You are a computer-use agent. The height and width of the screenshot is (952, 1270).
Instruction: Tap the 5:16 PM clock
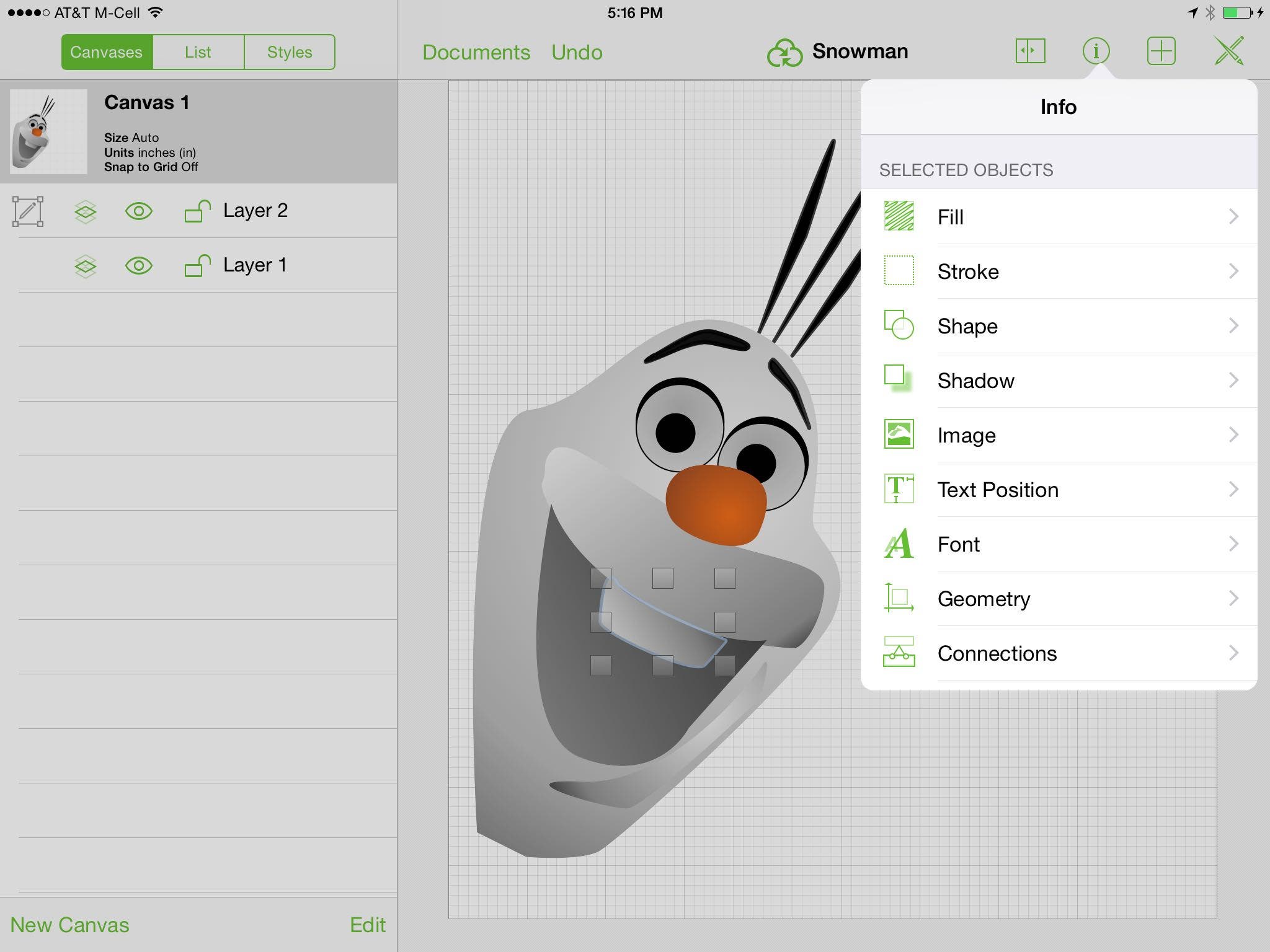tap(635, 12)
